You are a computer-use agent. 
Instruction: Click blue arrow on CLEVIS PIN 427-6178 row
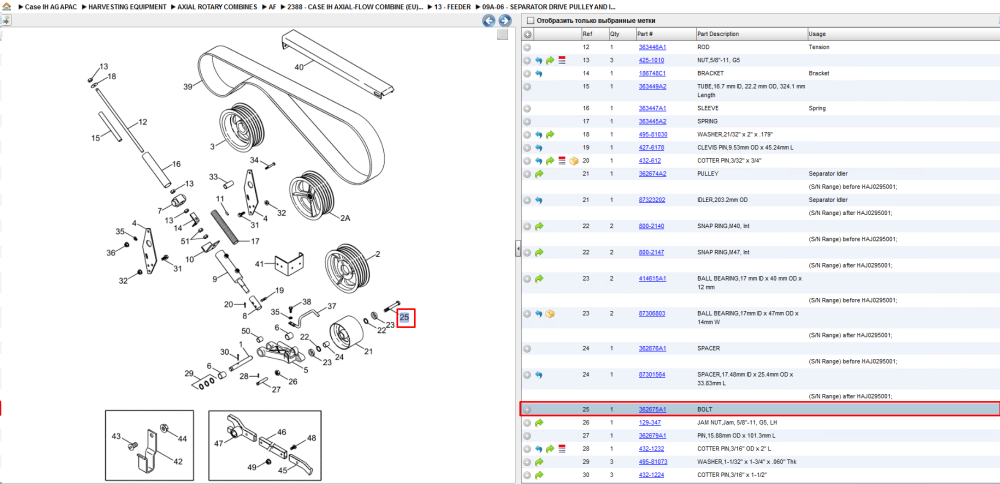tap(539, 147)
